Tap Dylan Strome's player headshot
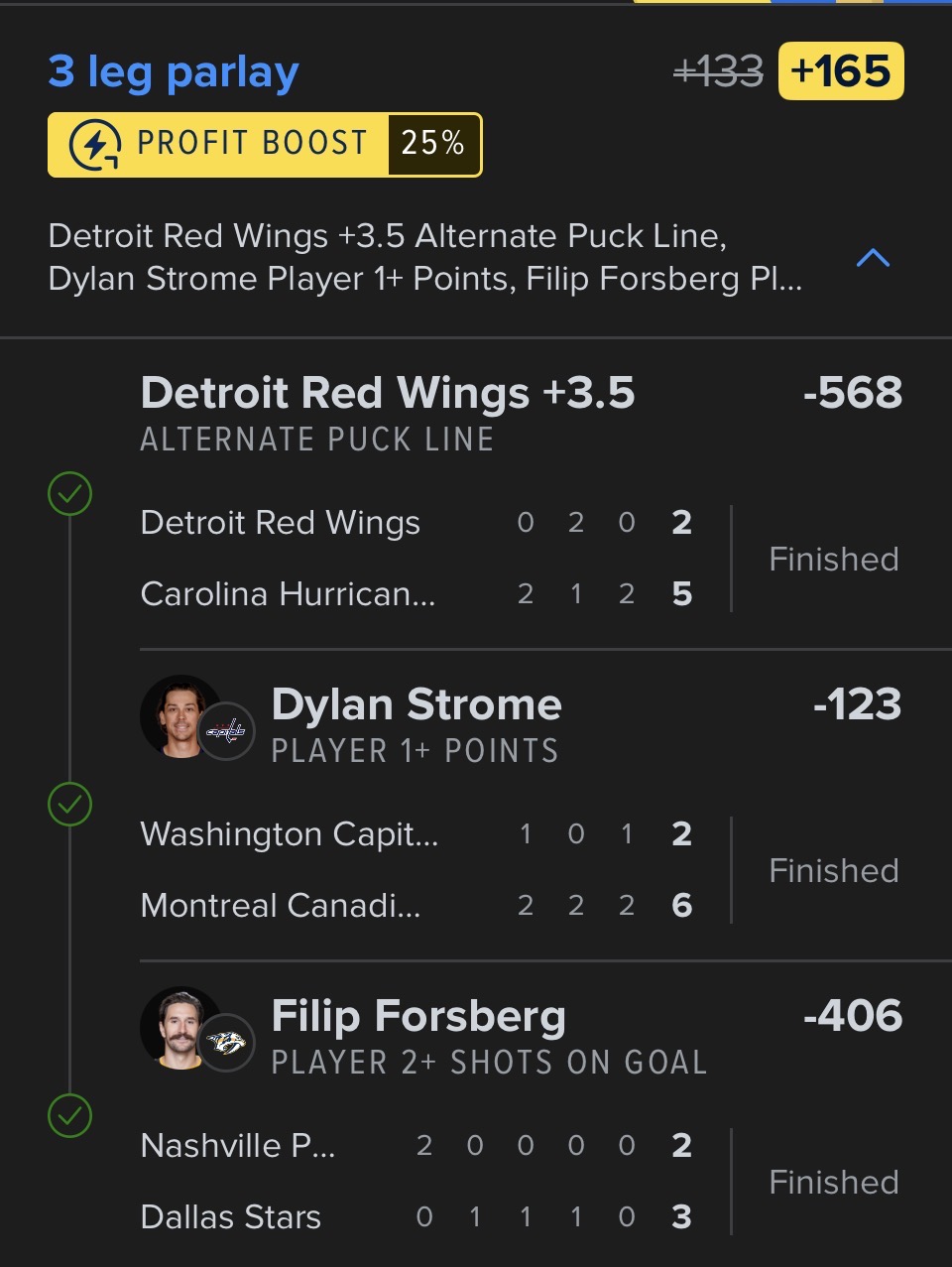The image size is (952, 1267). (x=178, y=715)
